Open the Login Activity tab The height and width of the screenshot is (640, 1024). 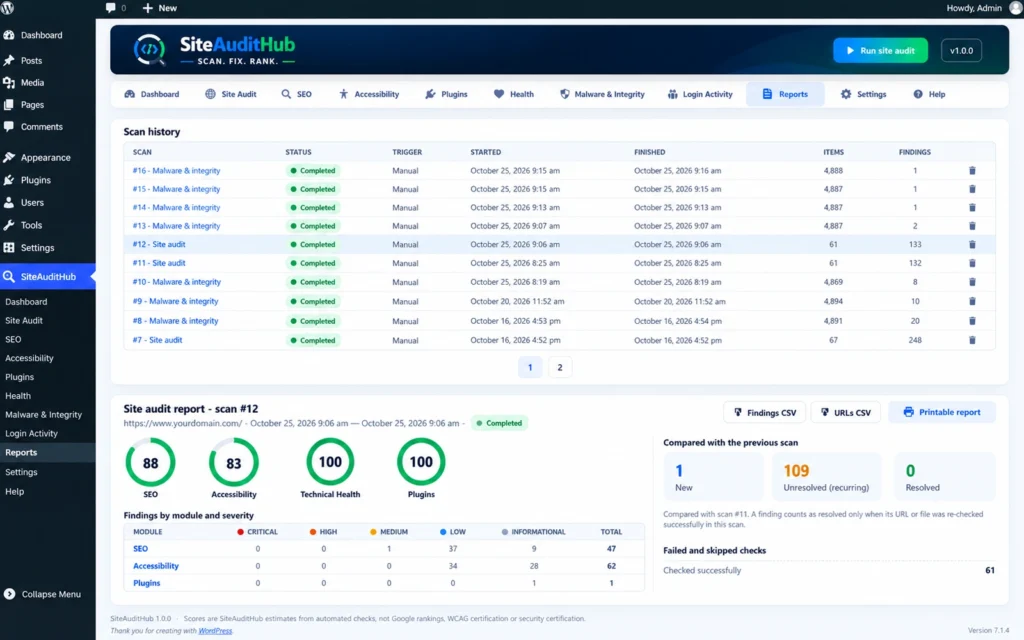[x=700, y=94]
